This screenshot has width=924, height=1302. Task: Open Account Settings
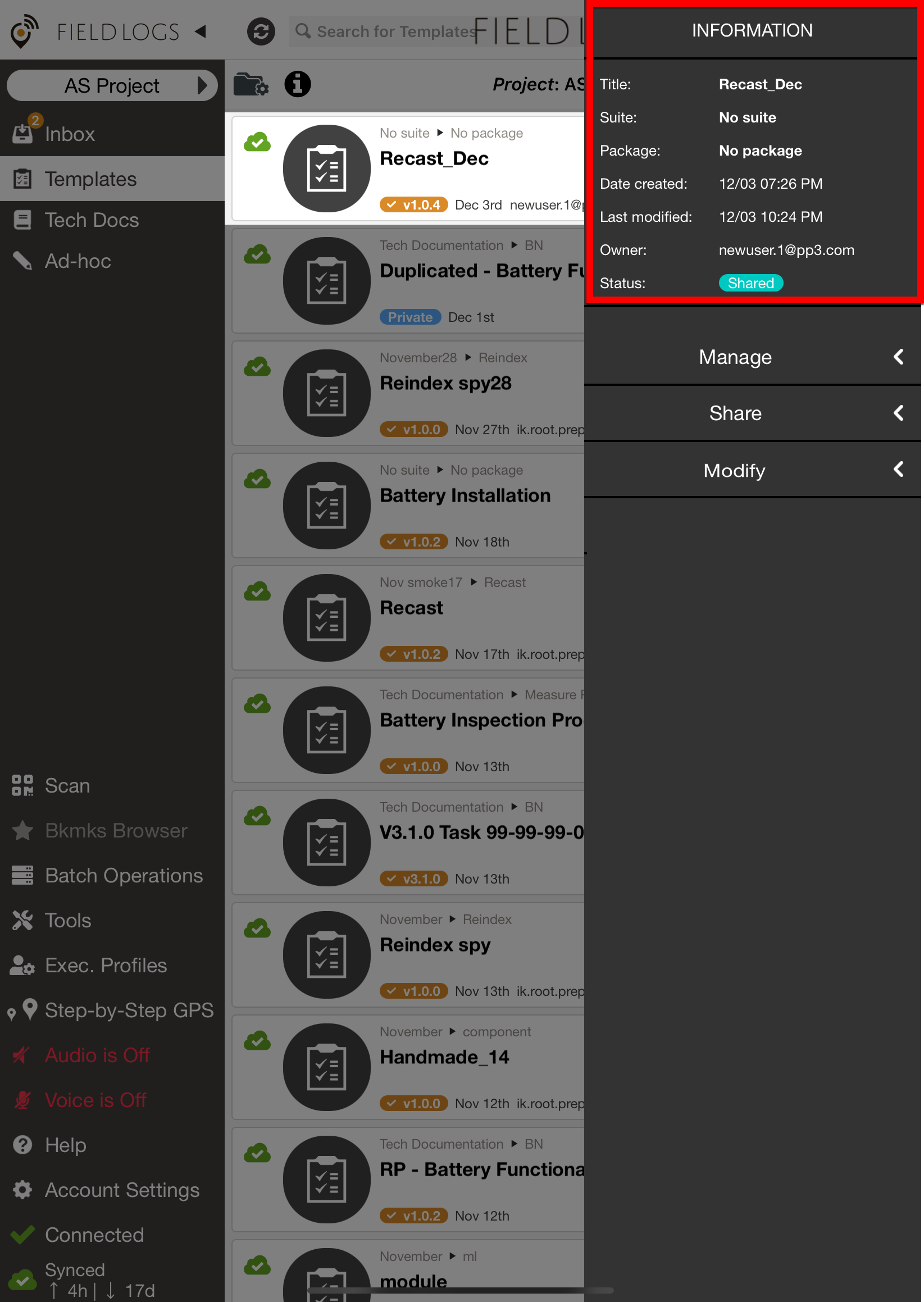point(122,1190)
